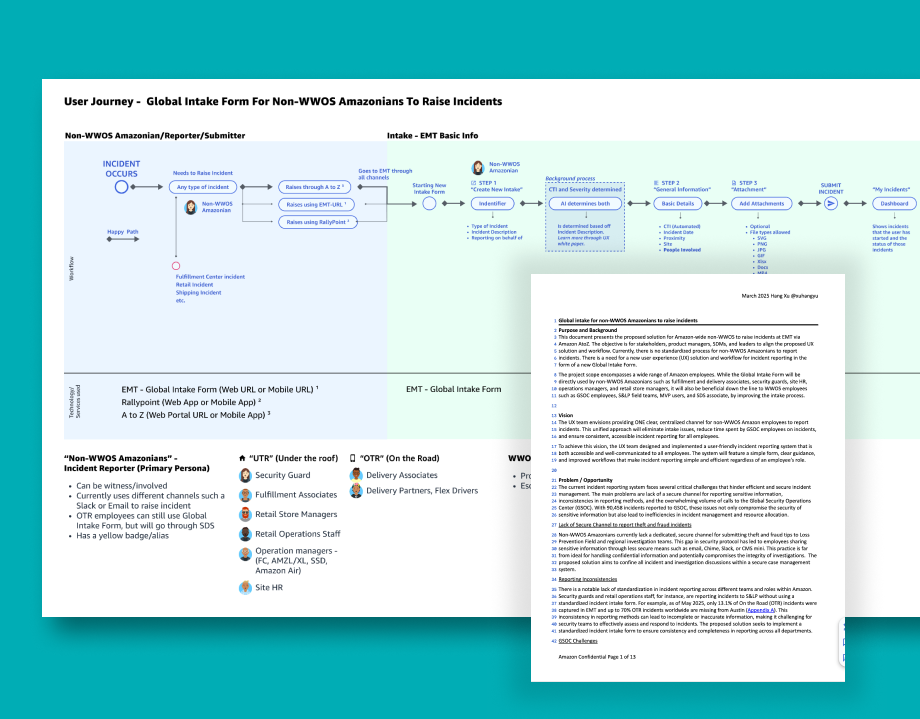This screenshot has width=920, height=719.
Task: Select the AI determines both node
Action: tap(585, 204)
